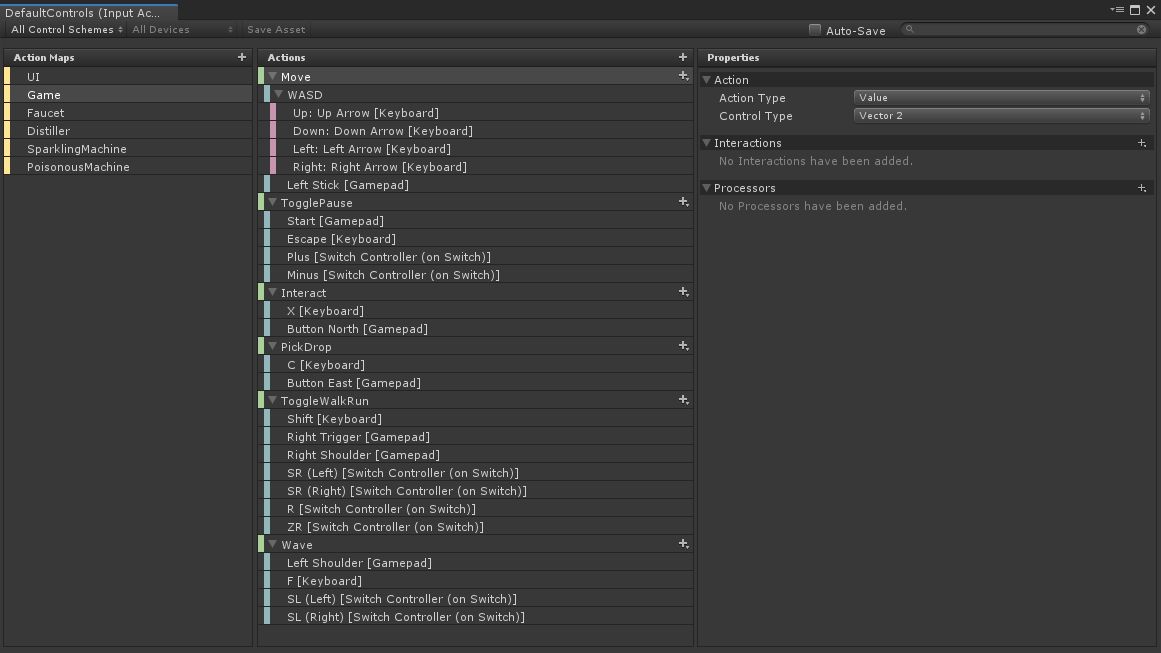The width and height of the screenshot is (1161, 653).
Task: Collapse the Action properties section
Action: (x=706, y=80)
